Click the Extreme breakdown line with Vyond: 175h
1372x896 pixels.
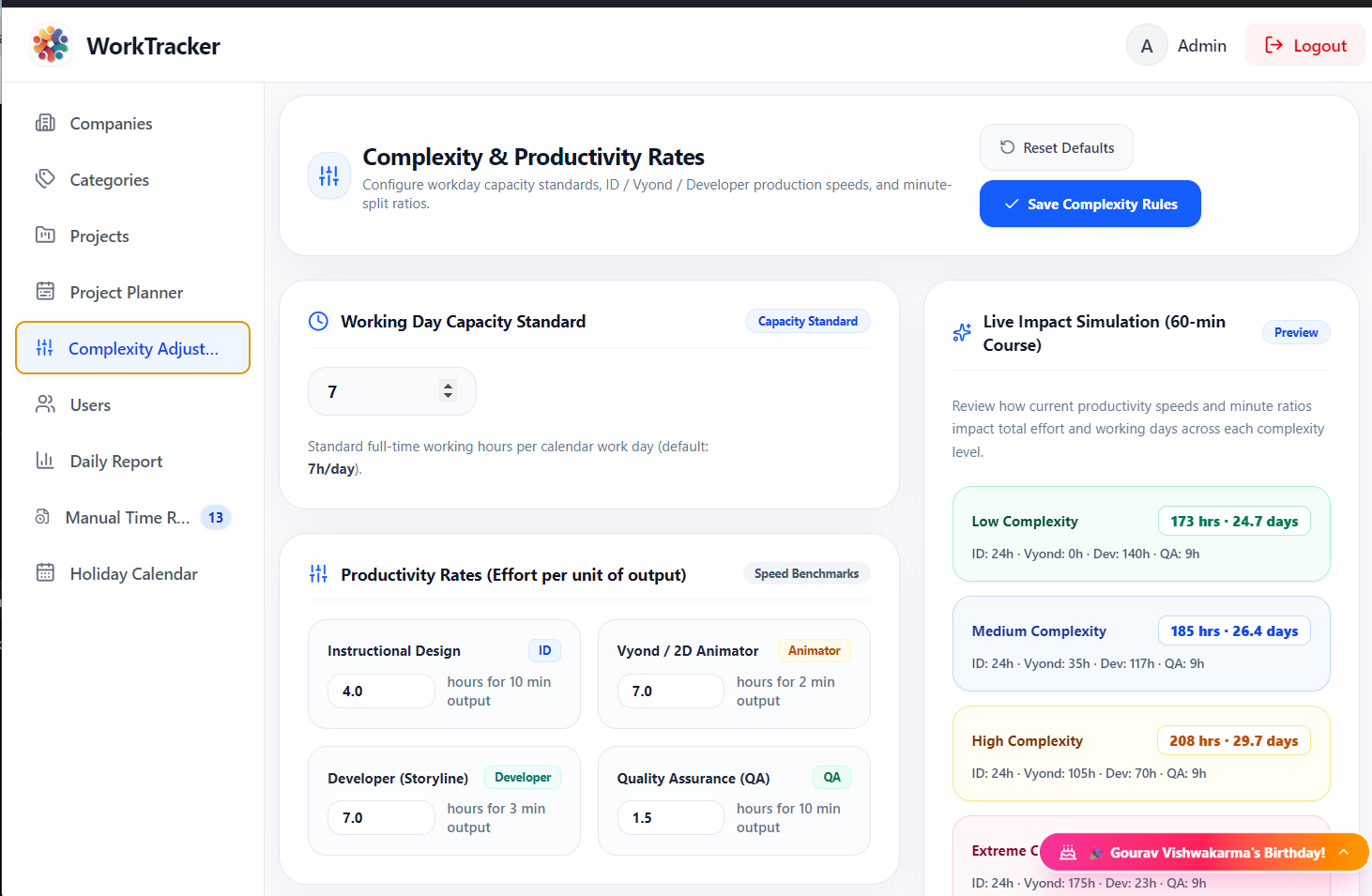tap(1089, 883)
